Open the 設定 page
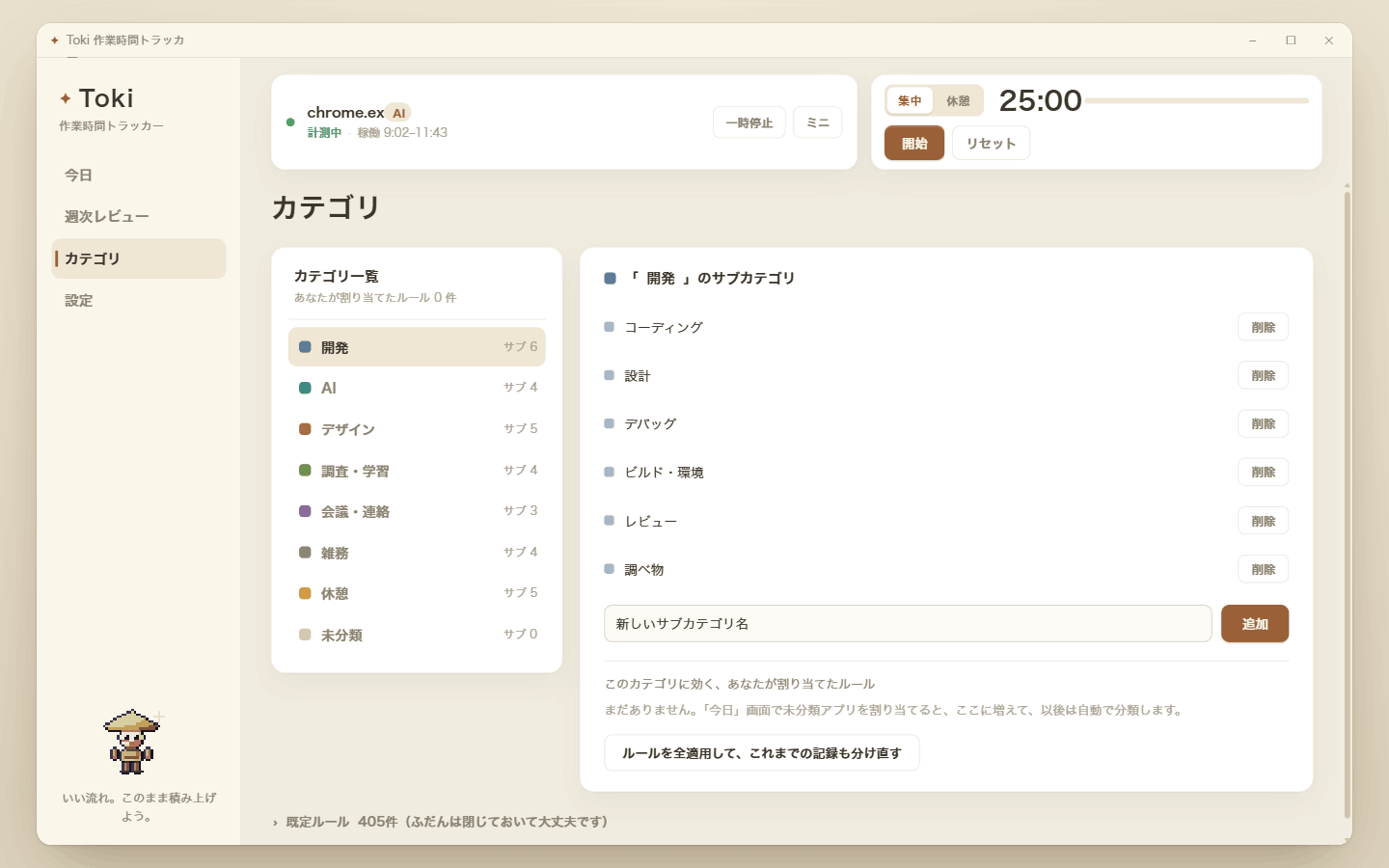The height and width of the screenshot is (868, 1389). [138, 301]
